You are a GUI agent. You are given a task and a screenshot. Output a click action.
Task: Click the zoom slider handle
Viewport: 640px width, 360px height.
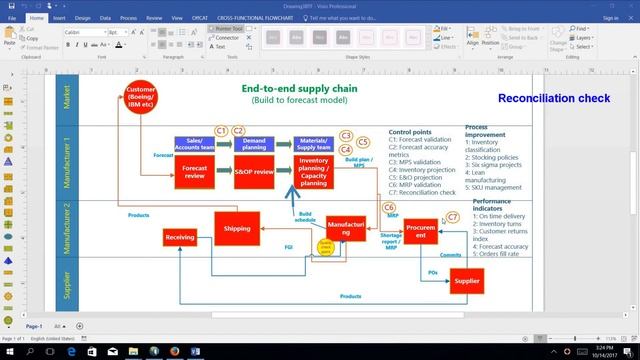pos(575,339)
